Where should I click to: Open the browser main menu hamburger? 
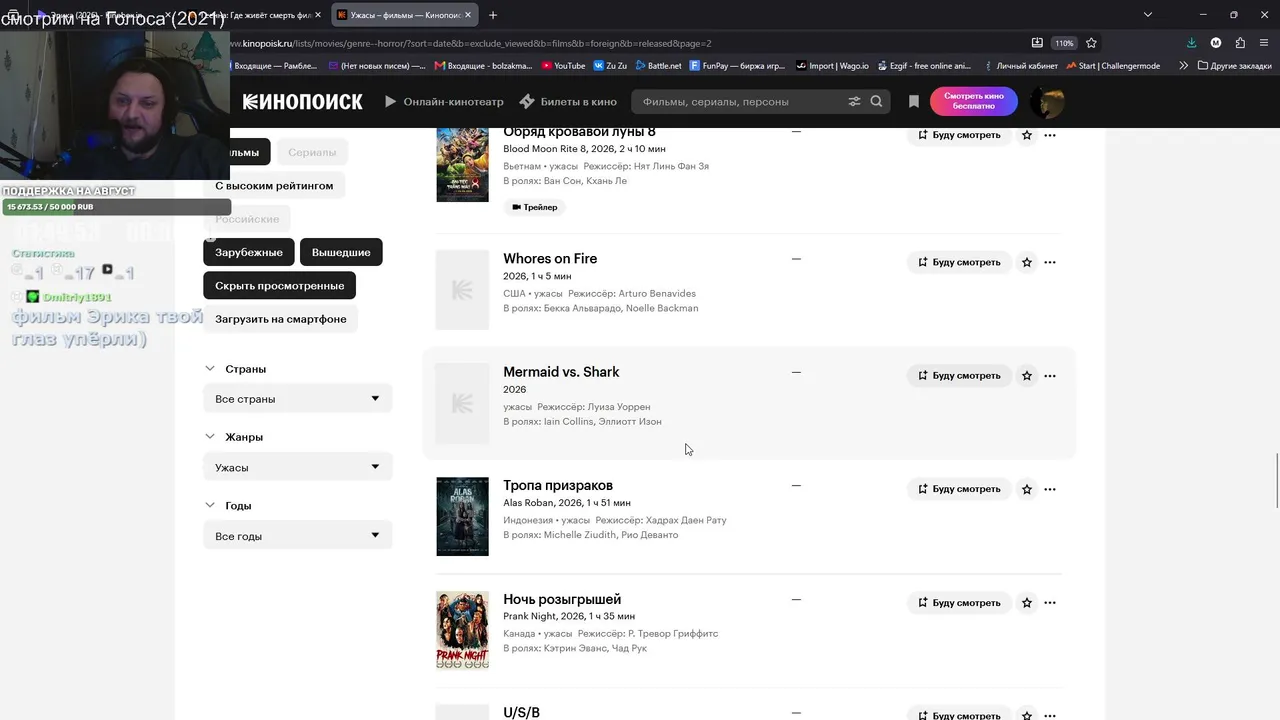(1264, 43)
